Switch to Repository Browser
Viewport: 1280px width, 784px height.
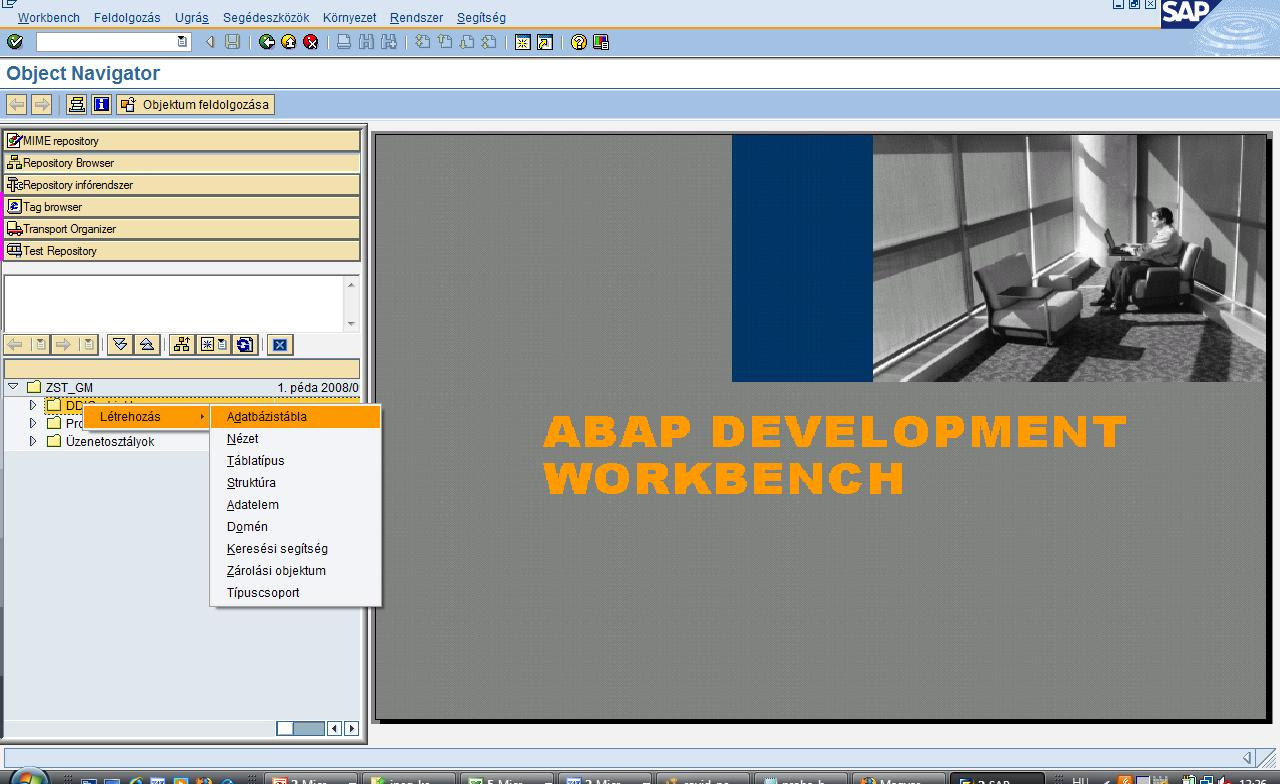click(x=182, y=163)
